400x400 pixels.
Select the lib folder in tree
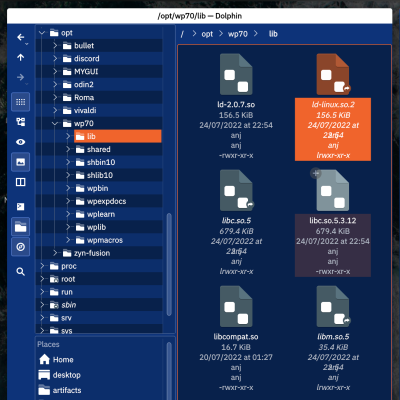118,136
